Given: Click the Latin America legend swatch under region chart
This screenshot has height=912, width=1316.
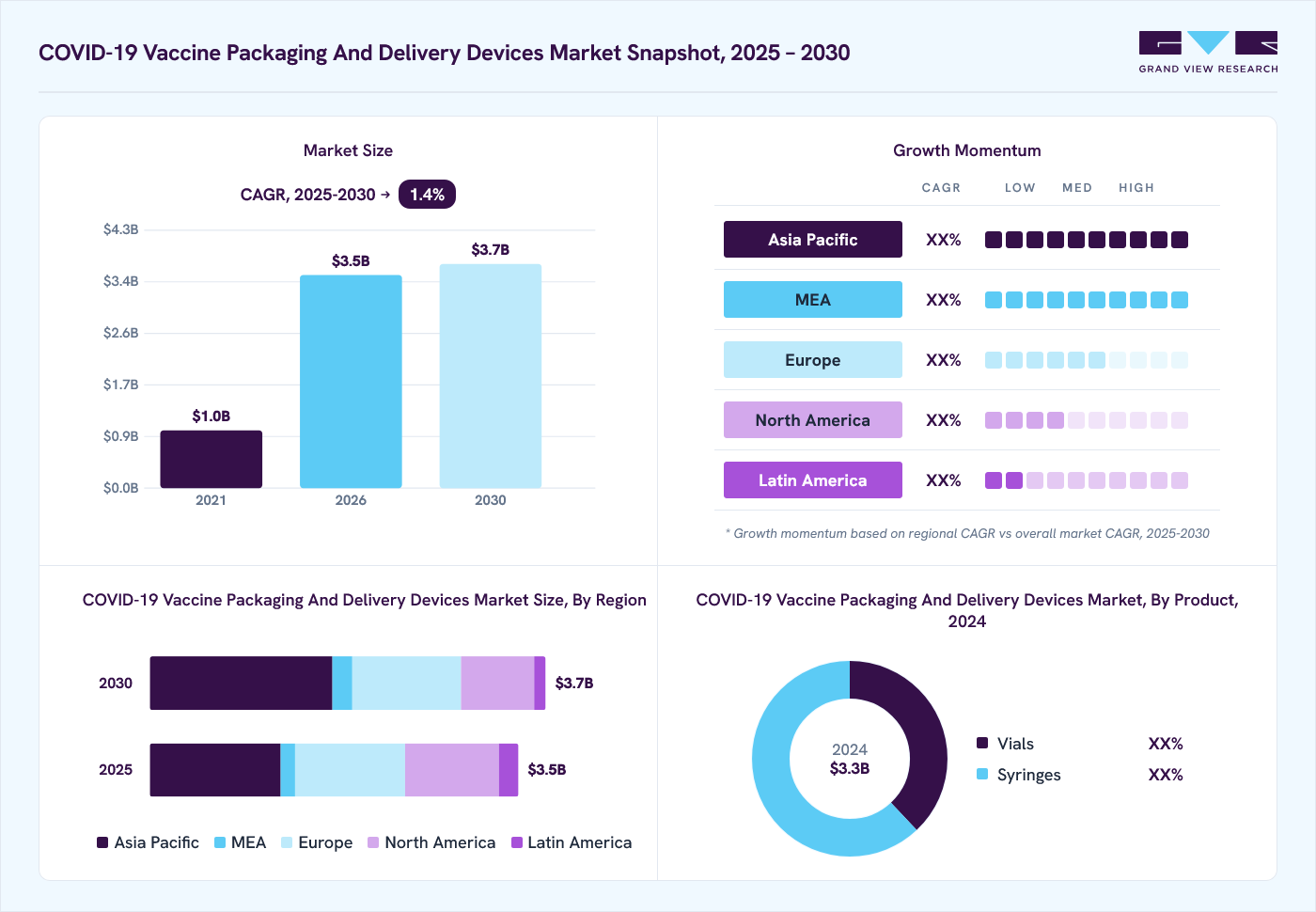Looking at the screenshot, I should (x=516, y=842).
